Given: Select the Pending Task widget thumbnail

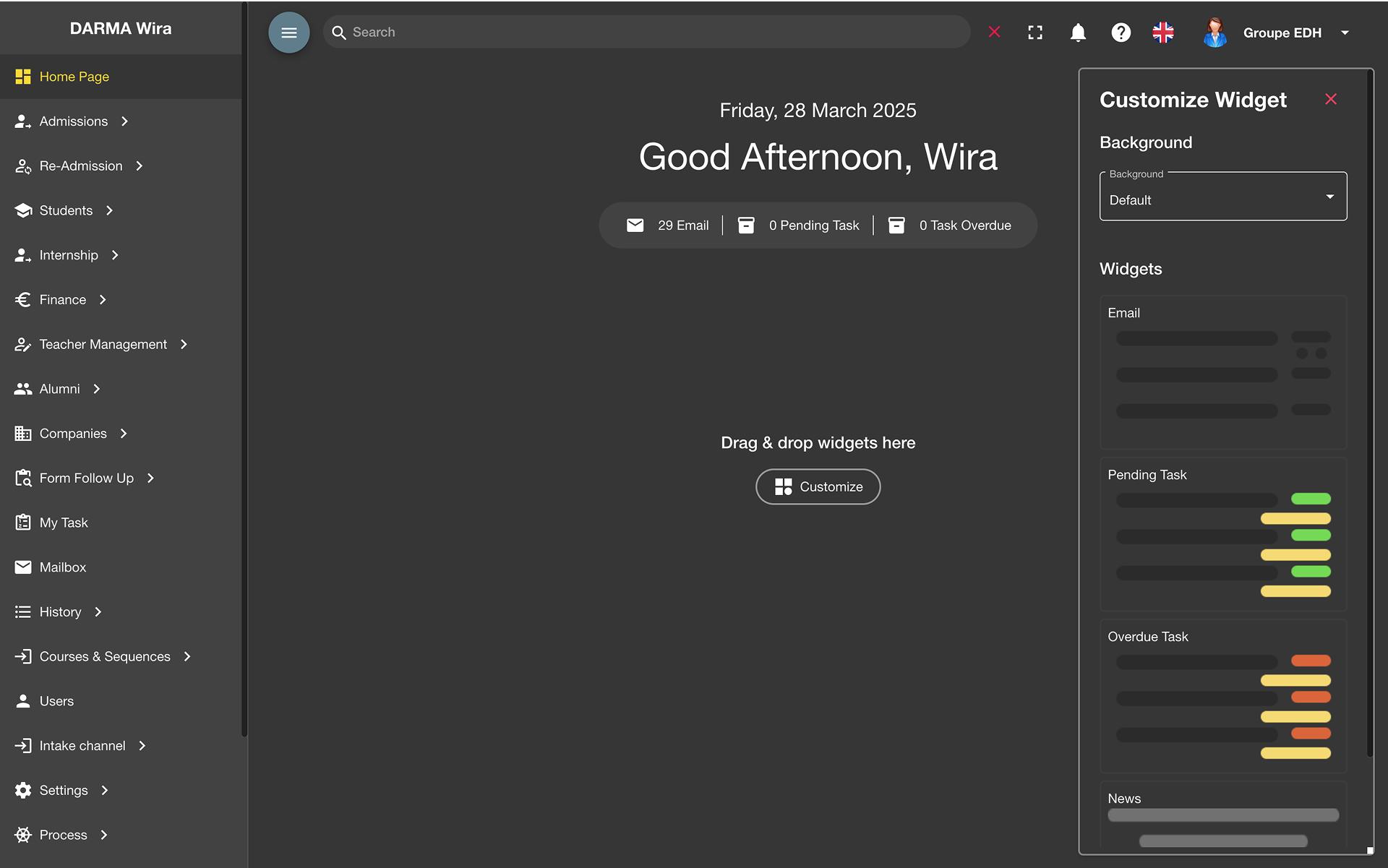Looking at the screenshot, I should (1222, 535).
